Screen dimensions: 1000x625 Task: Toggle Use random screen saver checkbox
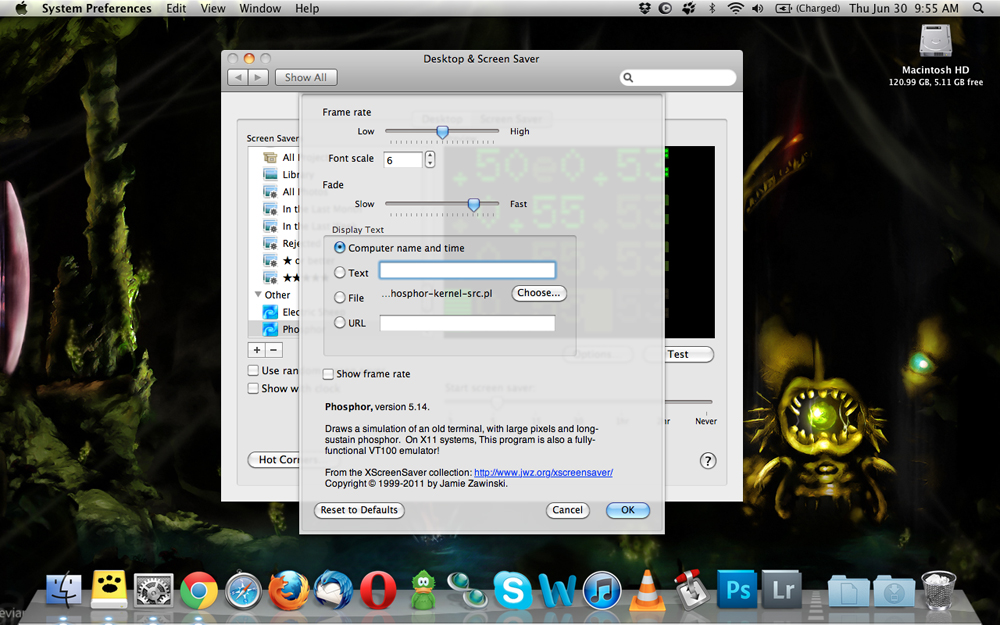click(253, 370)
